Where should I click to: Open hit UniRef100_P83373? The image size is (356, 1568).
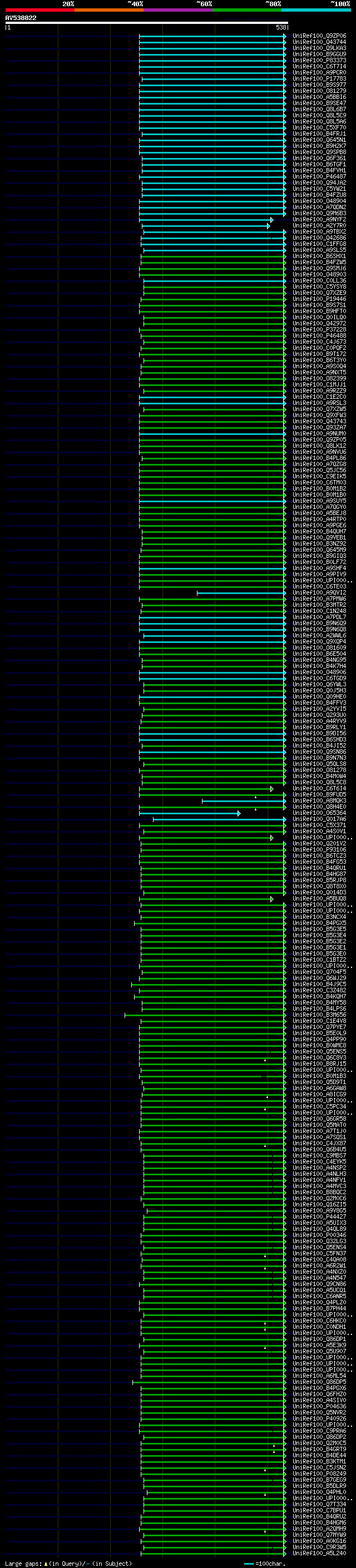319,60
